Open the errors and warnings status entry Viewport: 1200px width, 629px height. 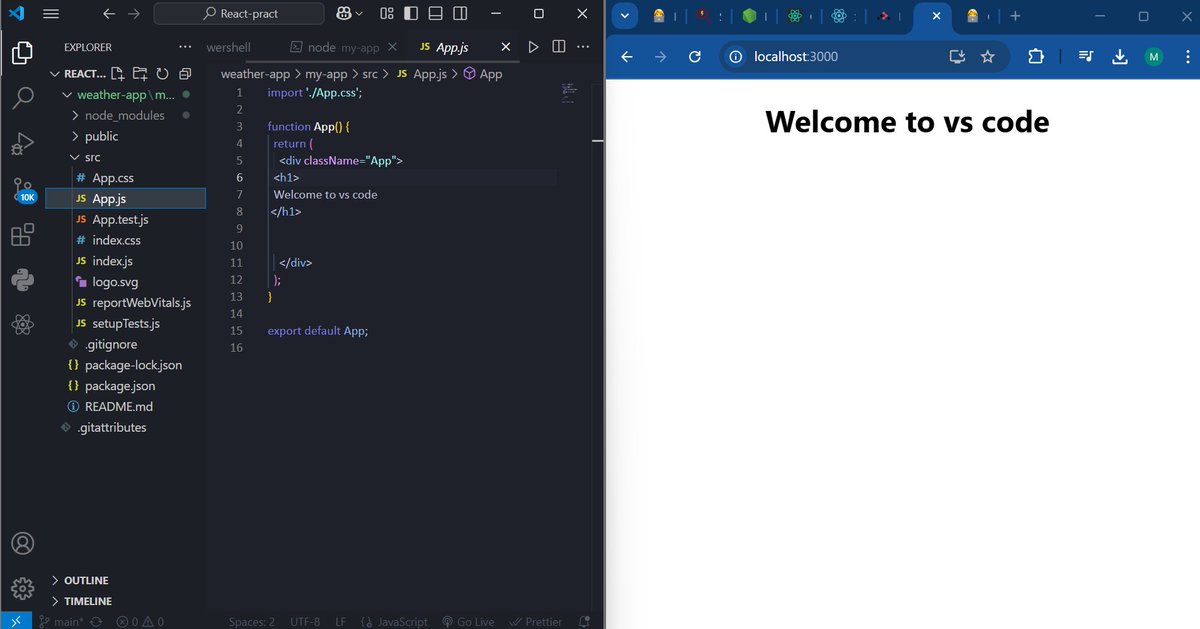(x=140, y=621)
